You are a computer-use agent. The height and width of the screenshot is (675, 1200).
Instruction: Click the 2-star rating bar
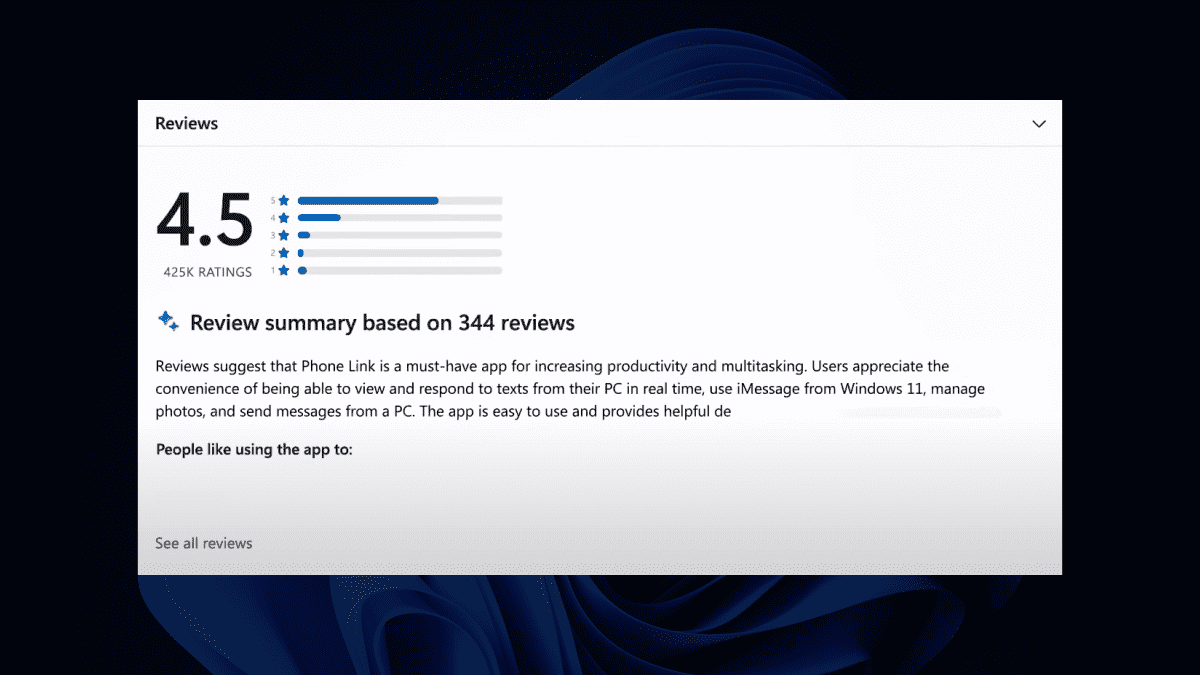click(x=400, y=253)
